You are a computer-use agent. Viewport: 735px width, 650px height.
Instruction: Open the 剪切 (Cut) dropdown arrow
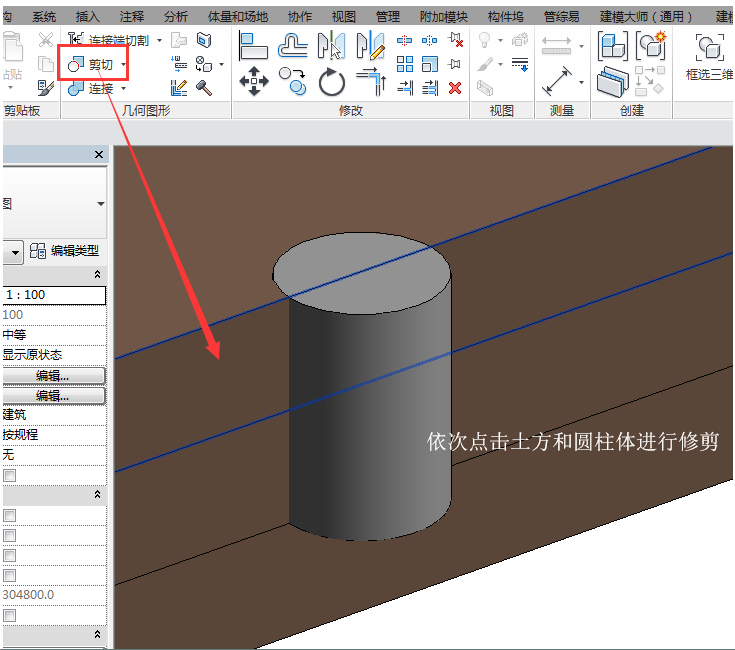click(124, 65)
